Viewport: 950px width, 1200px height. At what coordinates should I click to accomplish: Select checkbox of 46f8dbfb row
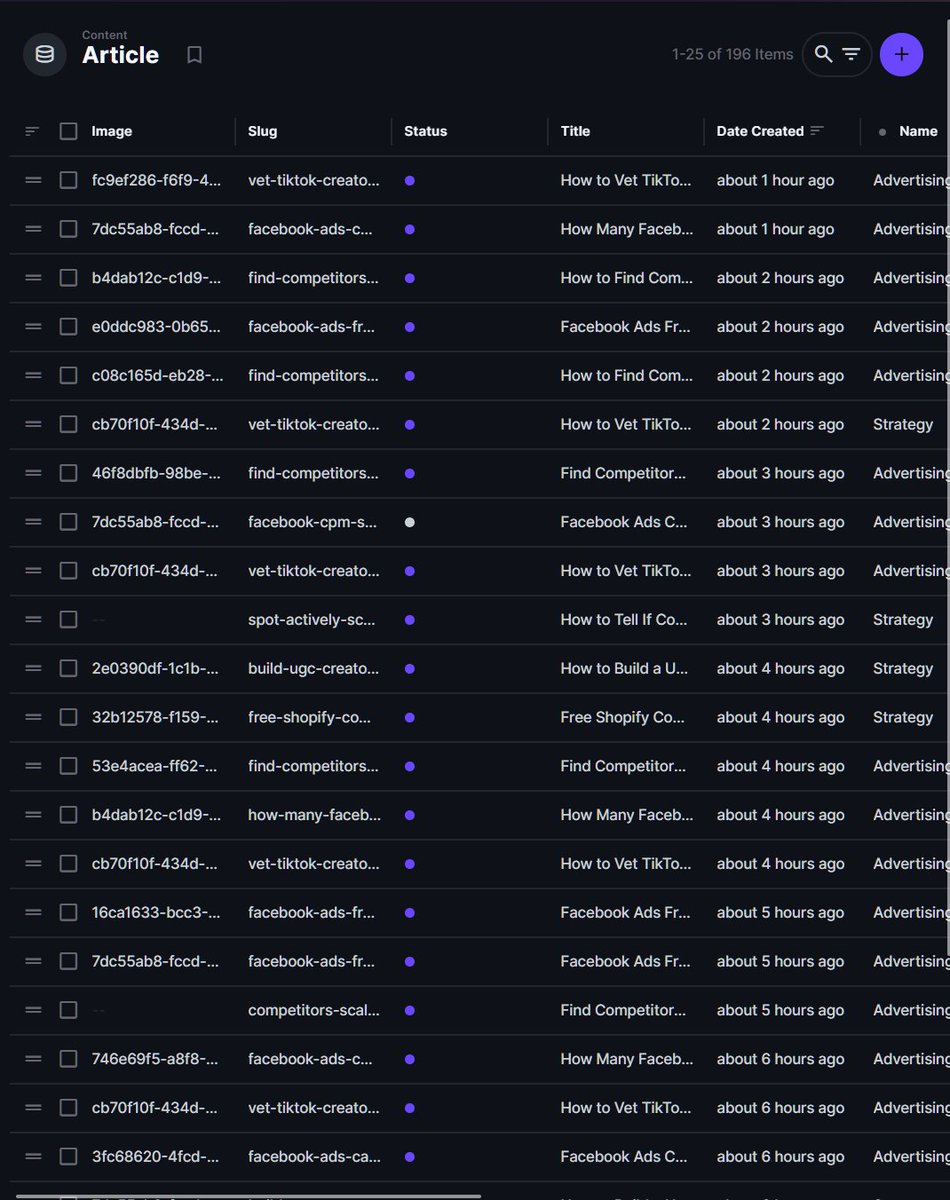pos(68,473)
